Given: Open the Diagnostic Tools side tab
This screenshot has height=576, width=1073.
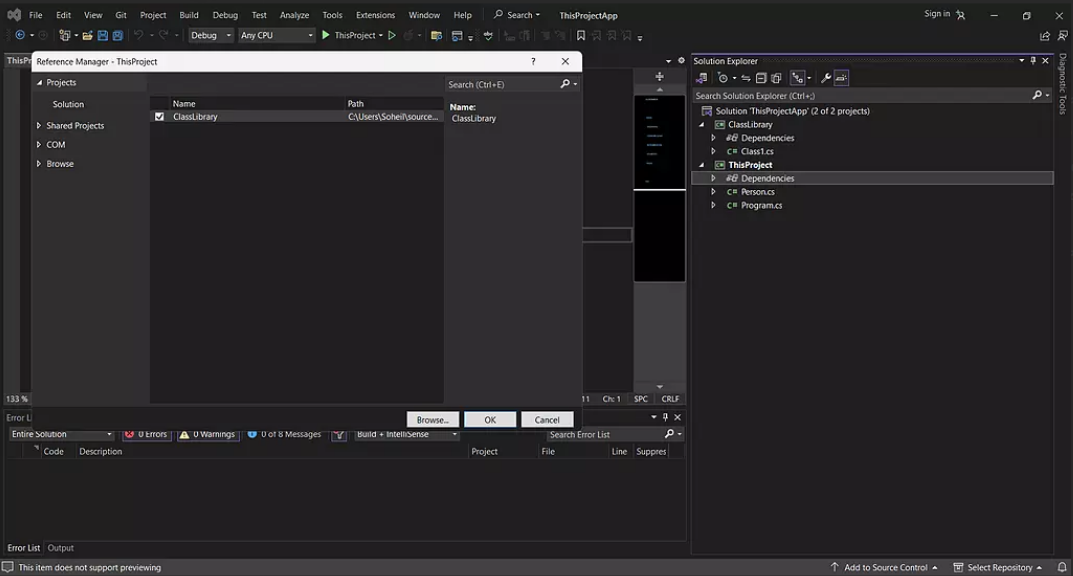Looking at the screenshot, I should click(x=1063, y=83).
